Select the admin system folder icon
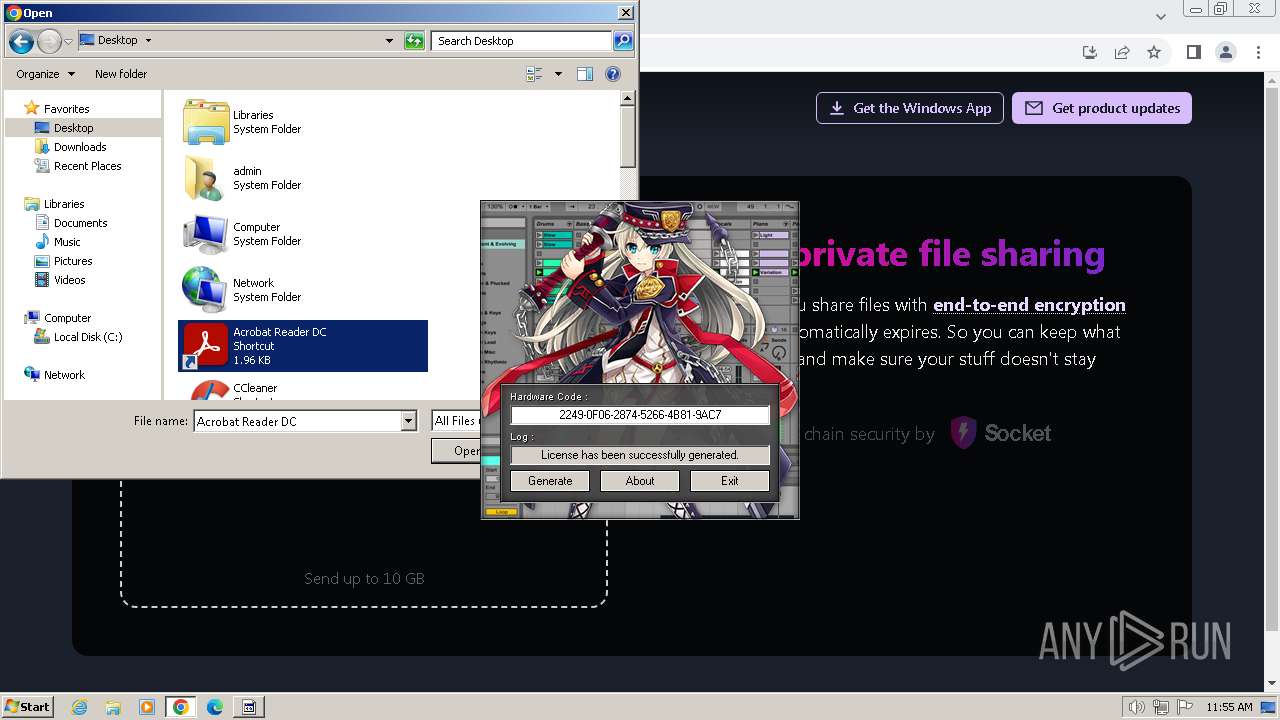 (206, 178)
